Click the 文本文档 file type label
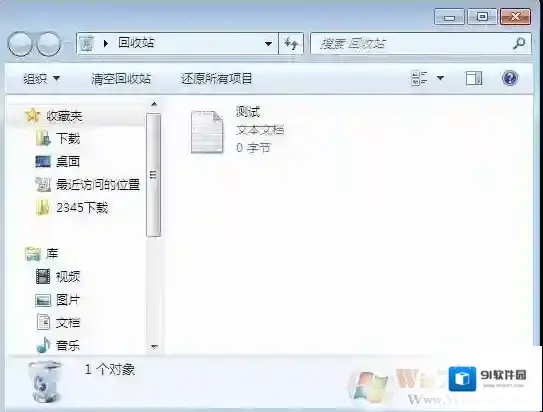 (x=260, y=130)
